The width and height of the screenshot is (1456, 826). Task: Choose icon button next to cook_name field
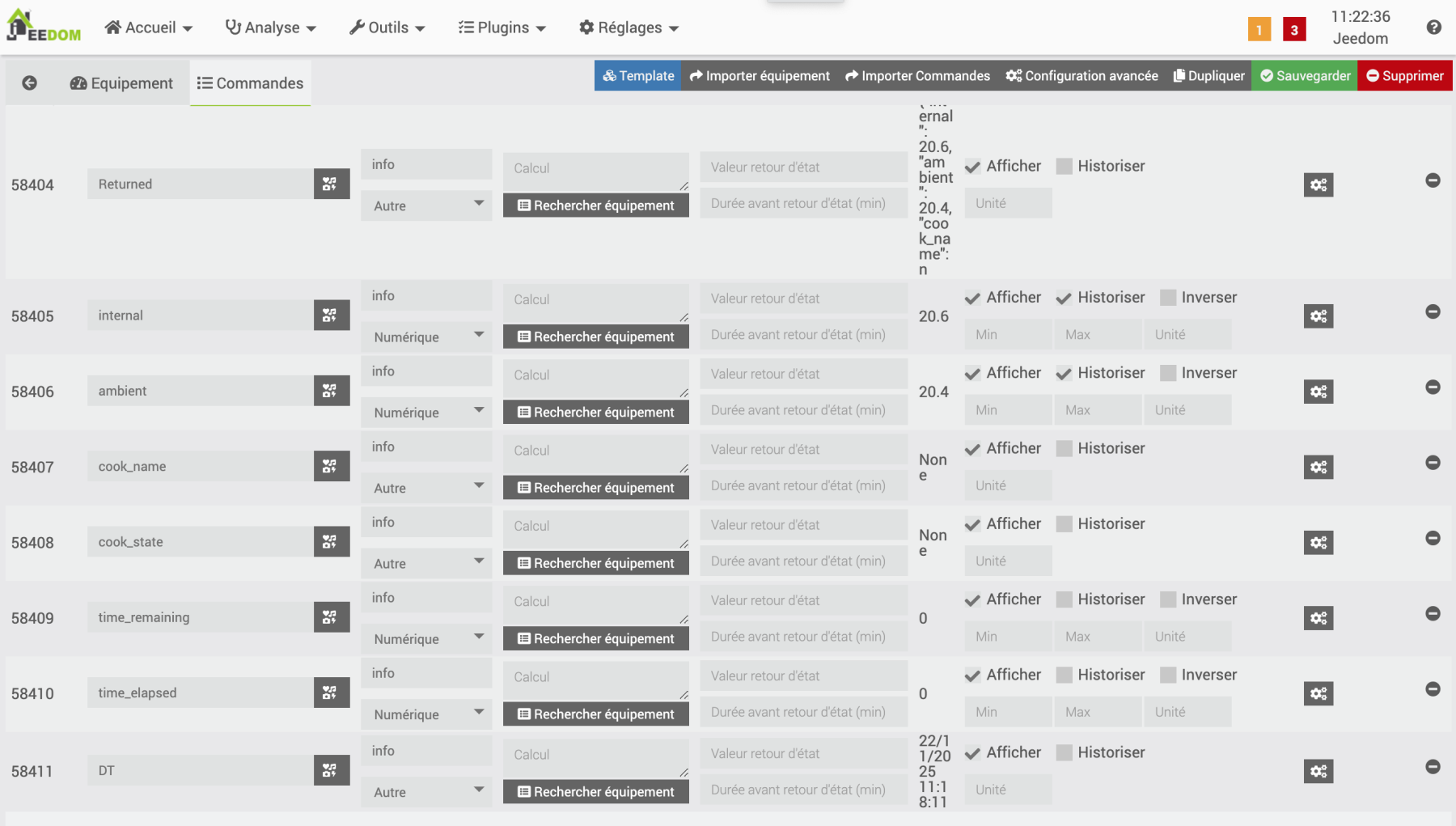click(x=331, y=467)
